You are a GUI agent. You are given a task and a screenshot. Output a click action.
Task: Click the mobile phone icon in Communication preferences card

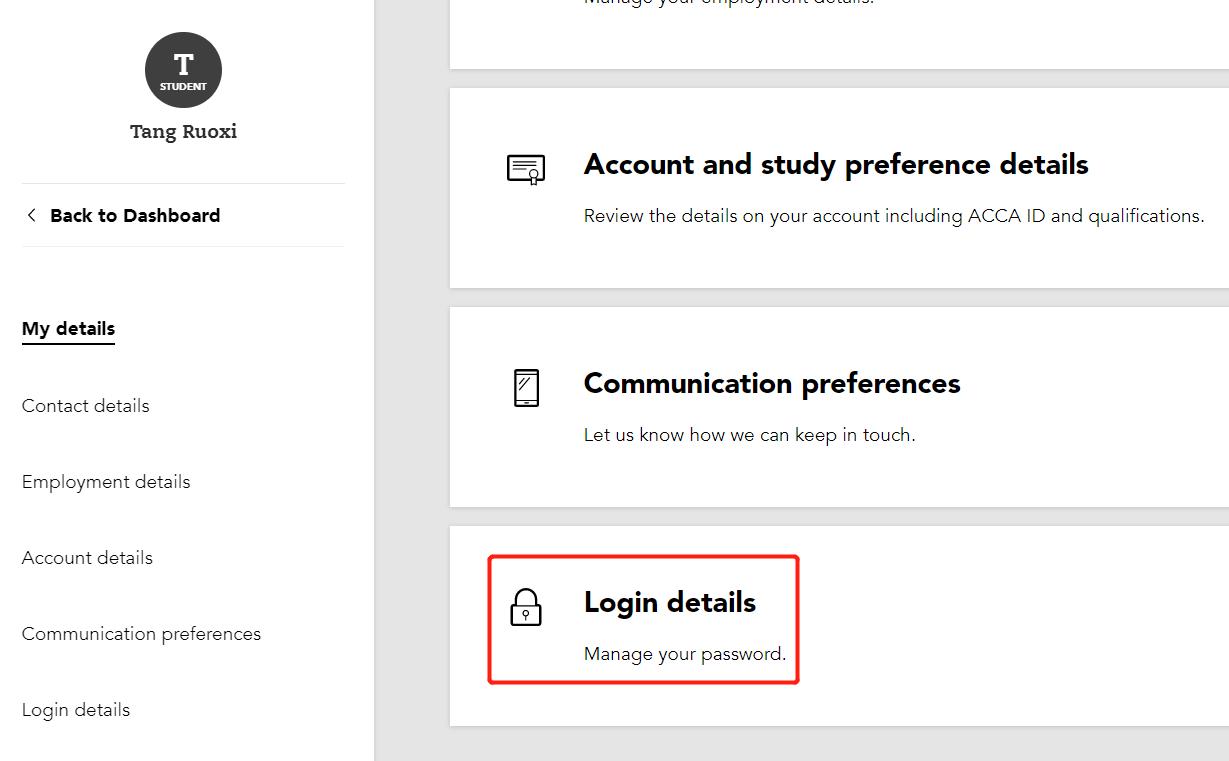tap(526, 388)
